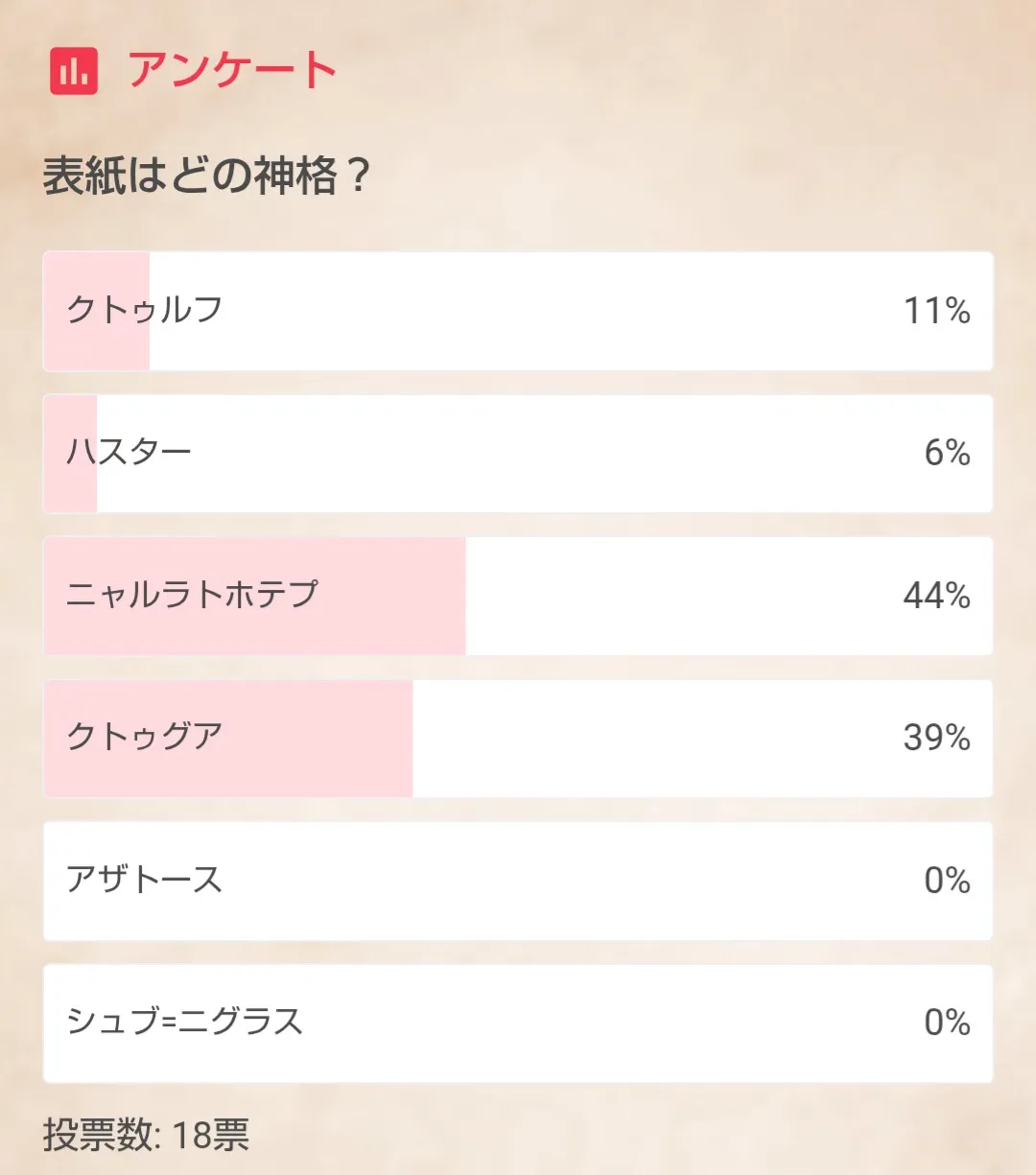This screenshot has width=1036, height=1175.
Task: Click the 0% value for シュブ=ニグラス
Action: pos(947,1022)
